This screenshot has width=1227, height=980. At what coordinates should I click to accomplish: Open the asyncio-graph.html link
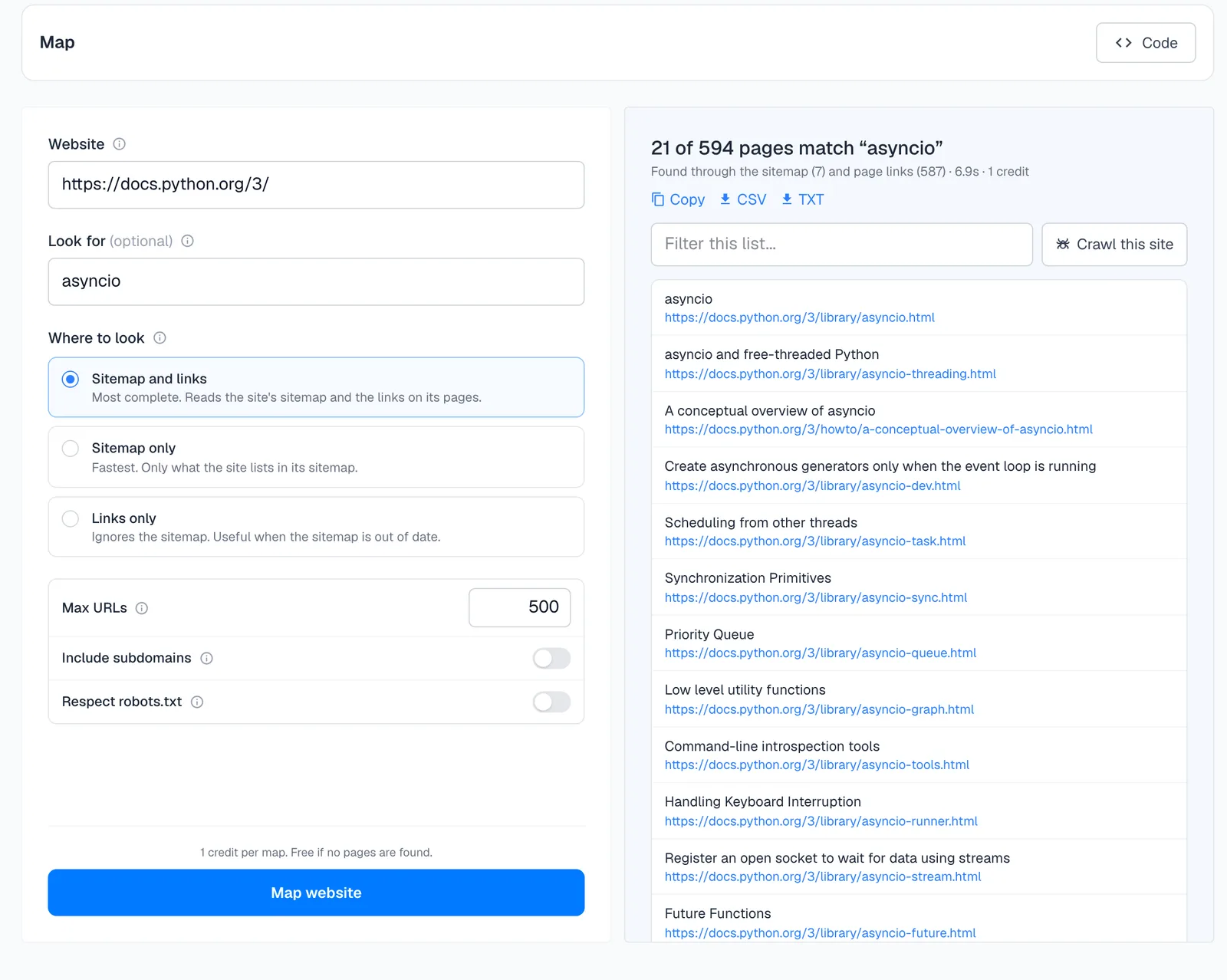(x=819, y=709)
